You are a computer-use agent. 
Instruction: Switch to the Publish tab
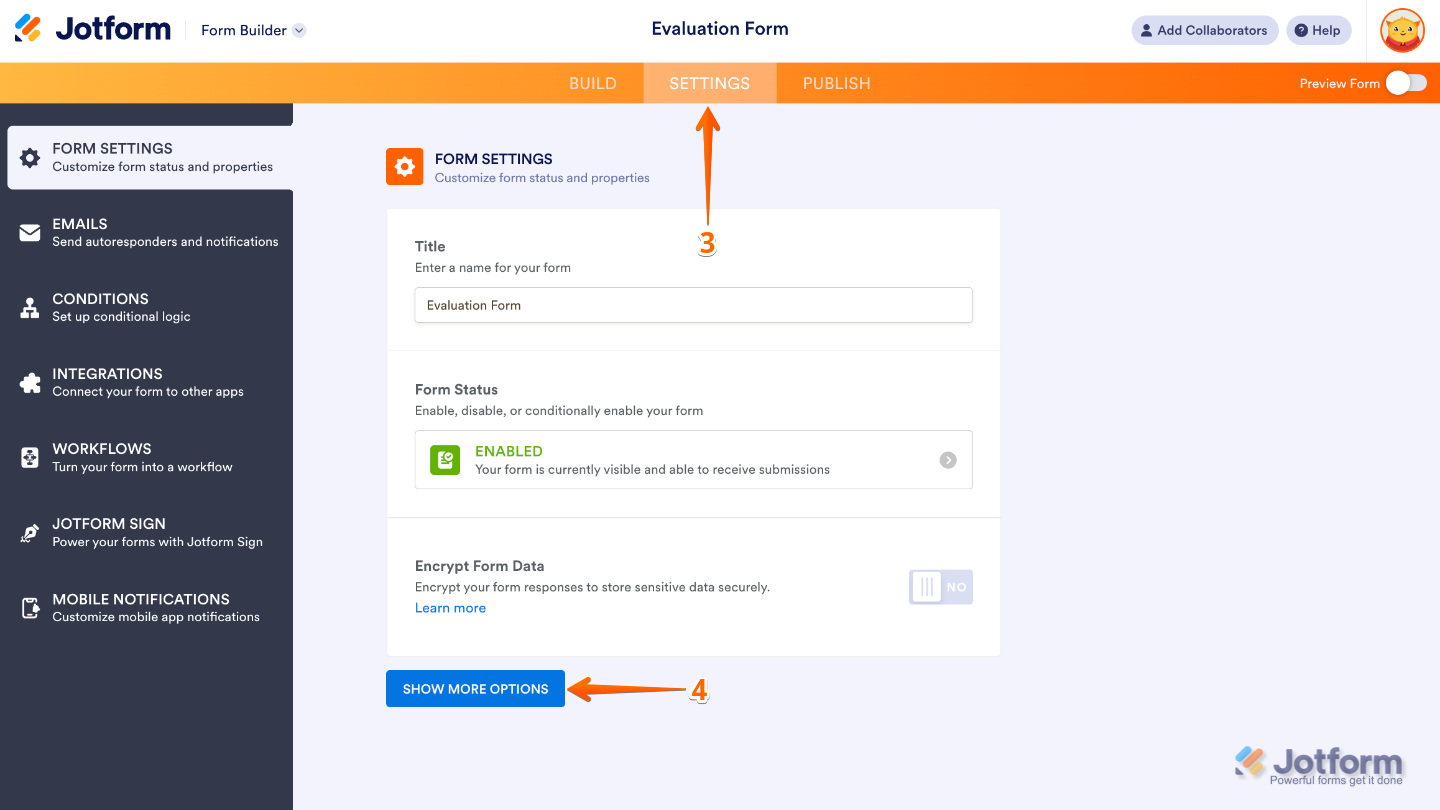click(x=836, y=84)
